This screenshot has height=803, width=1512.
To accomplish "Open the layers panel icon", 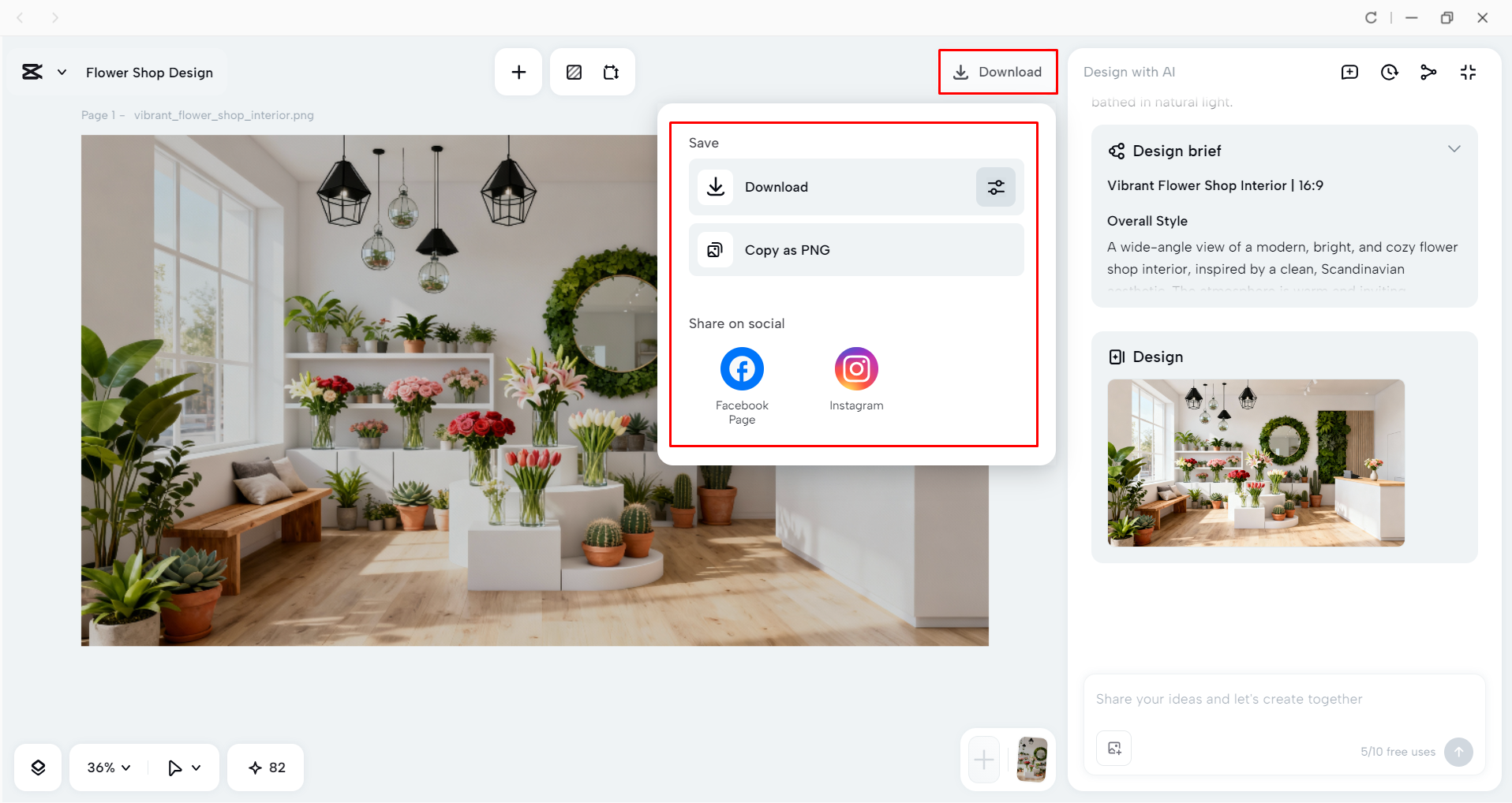I will [x=38, y=768].
